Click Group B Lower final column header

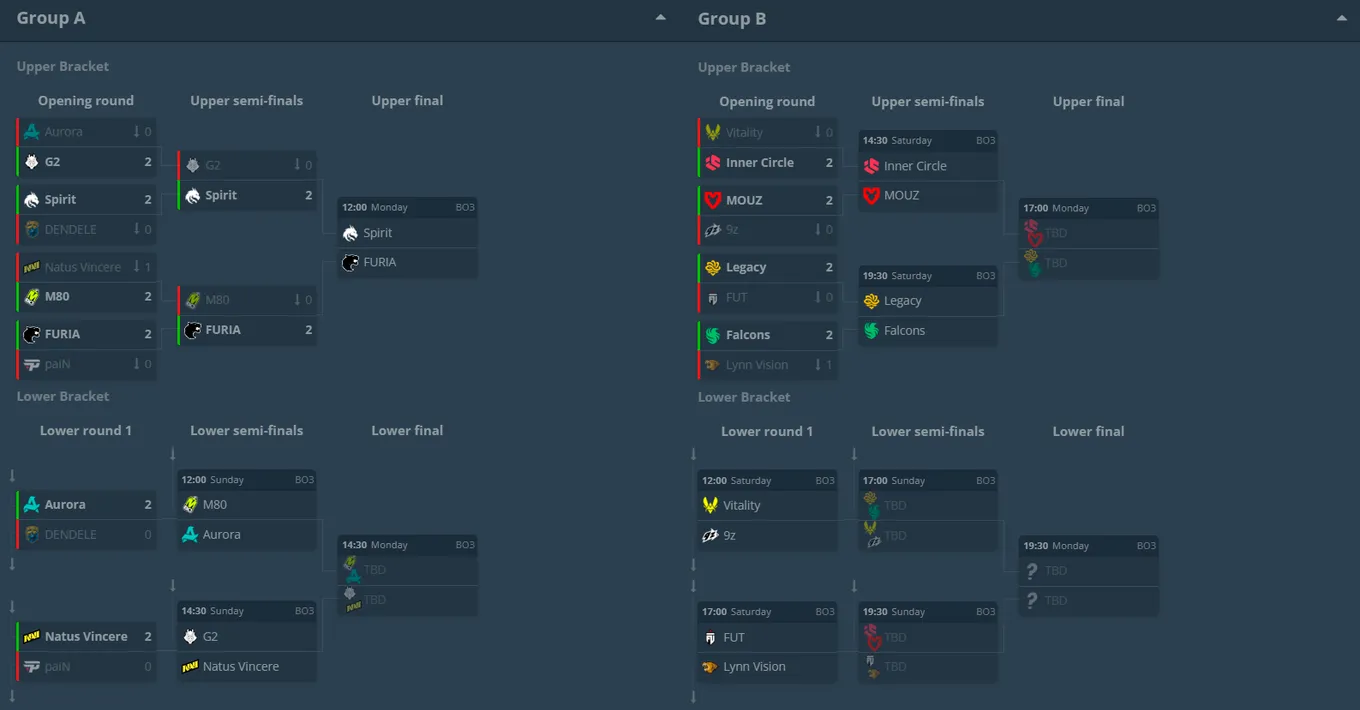[x=1089, y=431]
